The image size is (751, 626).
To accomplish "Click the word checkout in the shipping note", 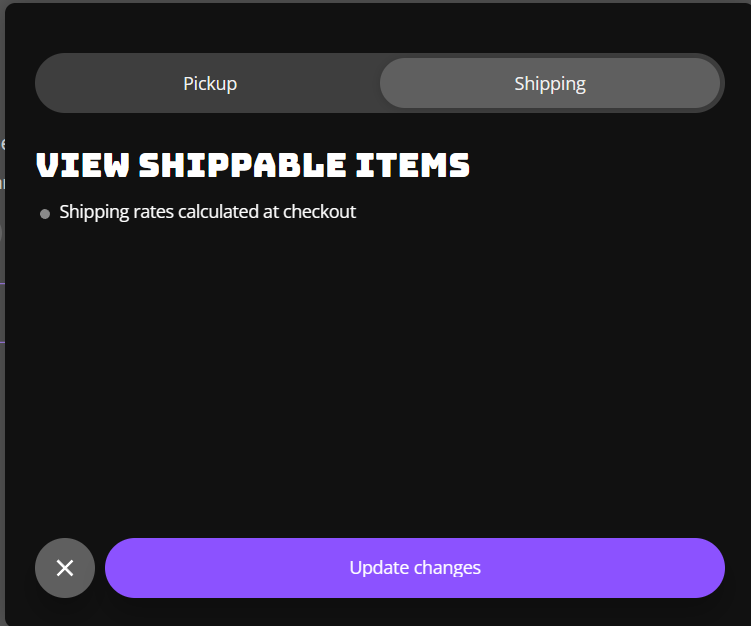I will click(319, 212).
